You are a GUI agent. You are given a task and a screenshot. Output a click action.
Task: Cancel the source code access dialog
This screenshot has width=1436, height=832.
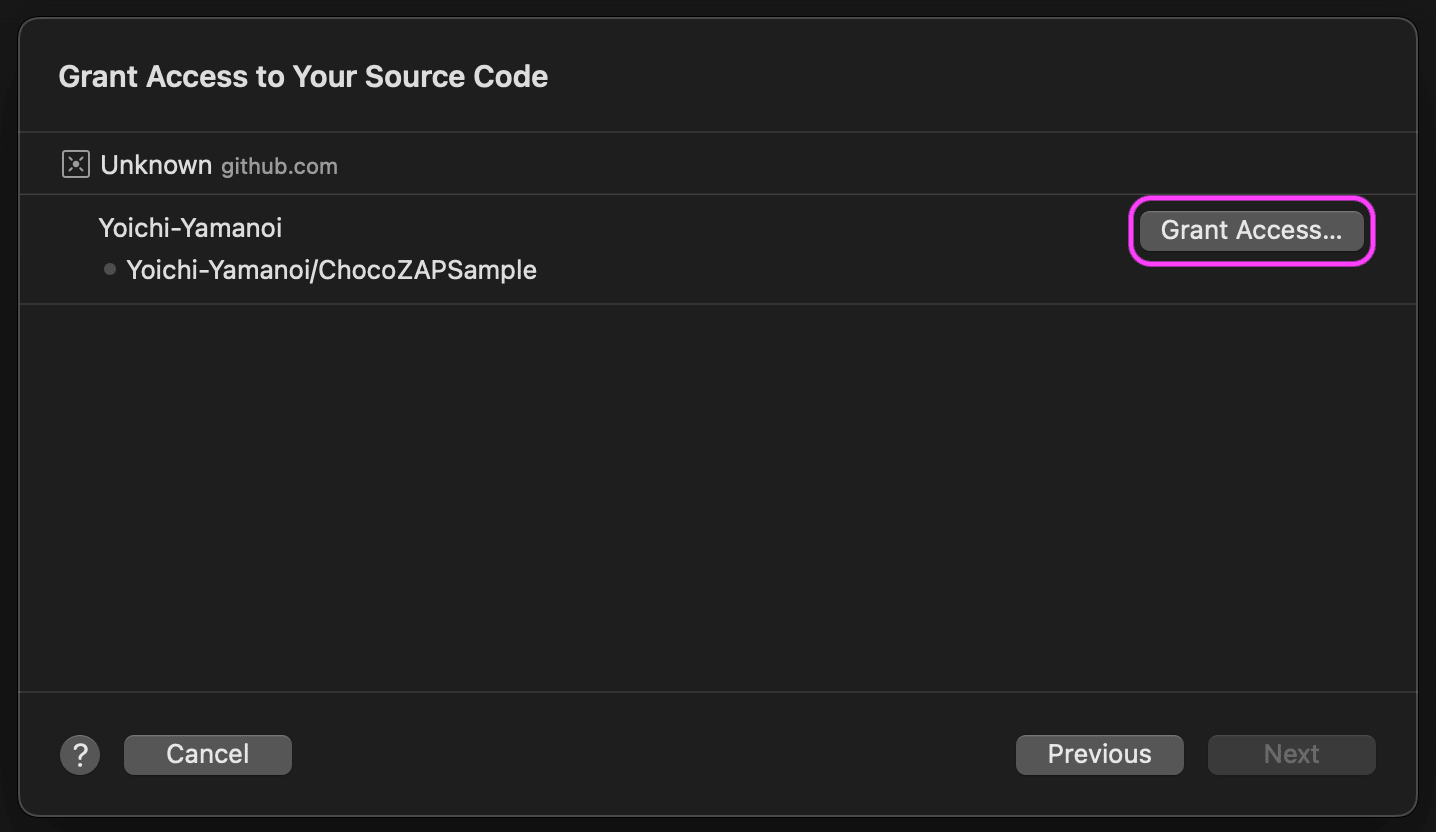click(207, 754)
